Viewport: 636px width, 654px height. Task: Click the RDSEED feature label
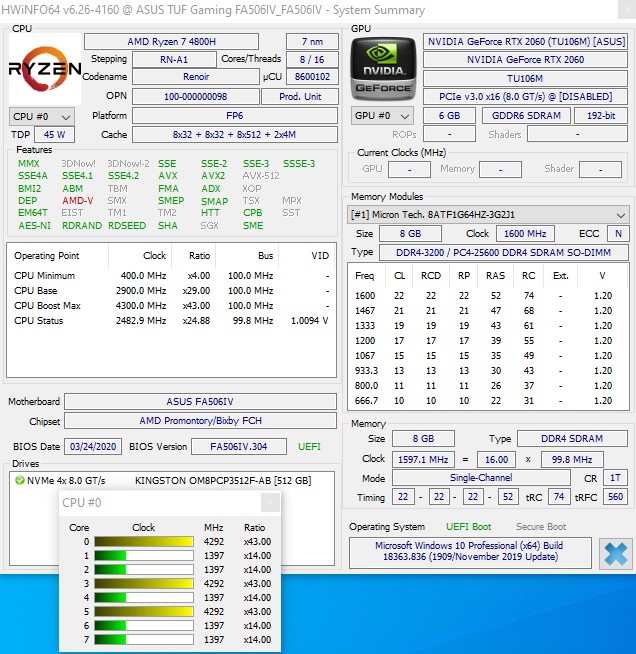click(x=127, y=226)
